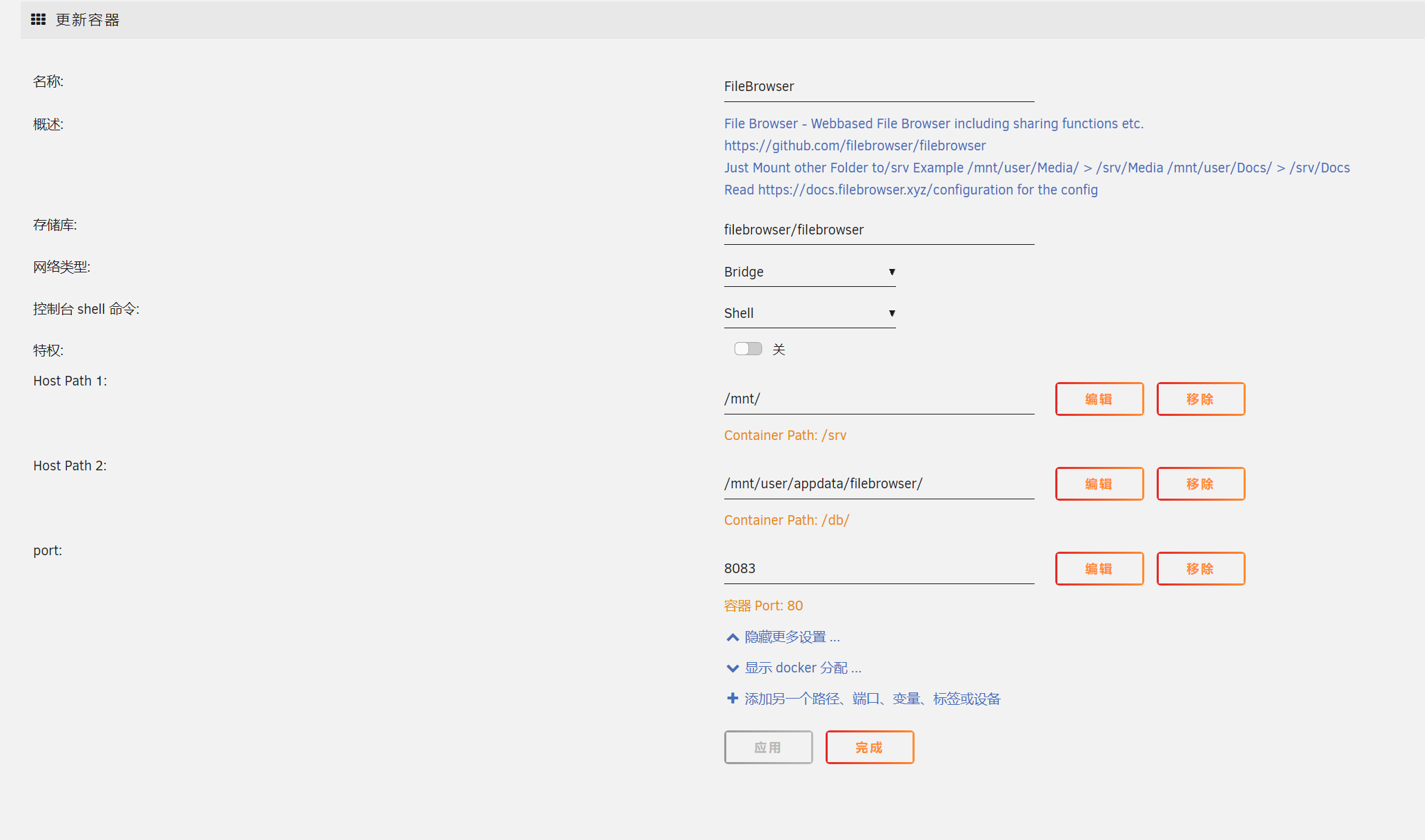Click the up chevron beside 隐藏更多设置
This screenshot has height=840, width=1425.
click(x=733, y=637)
